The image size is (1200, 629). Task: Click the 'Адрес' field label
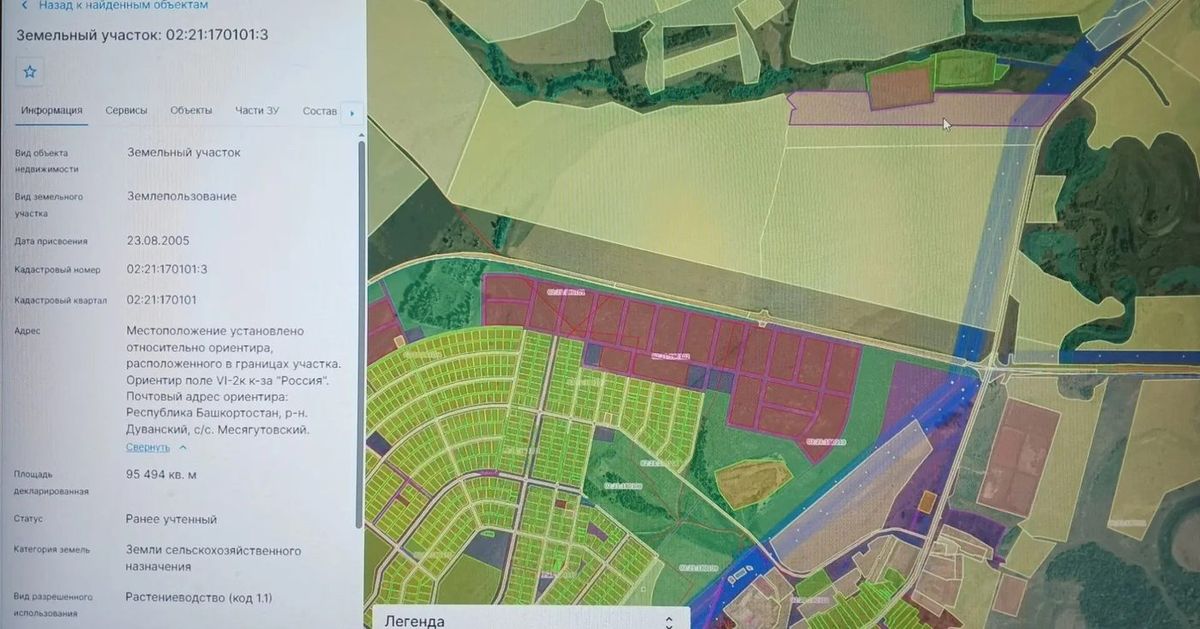point(27,329)
